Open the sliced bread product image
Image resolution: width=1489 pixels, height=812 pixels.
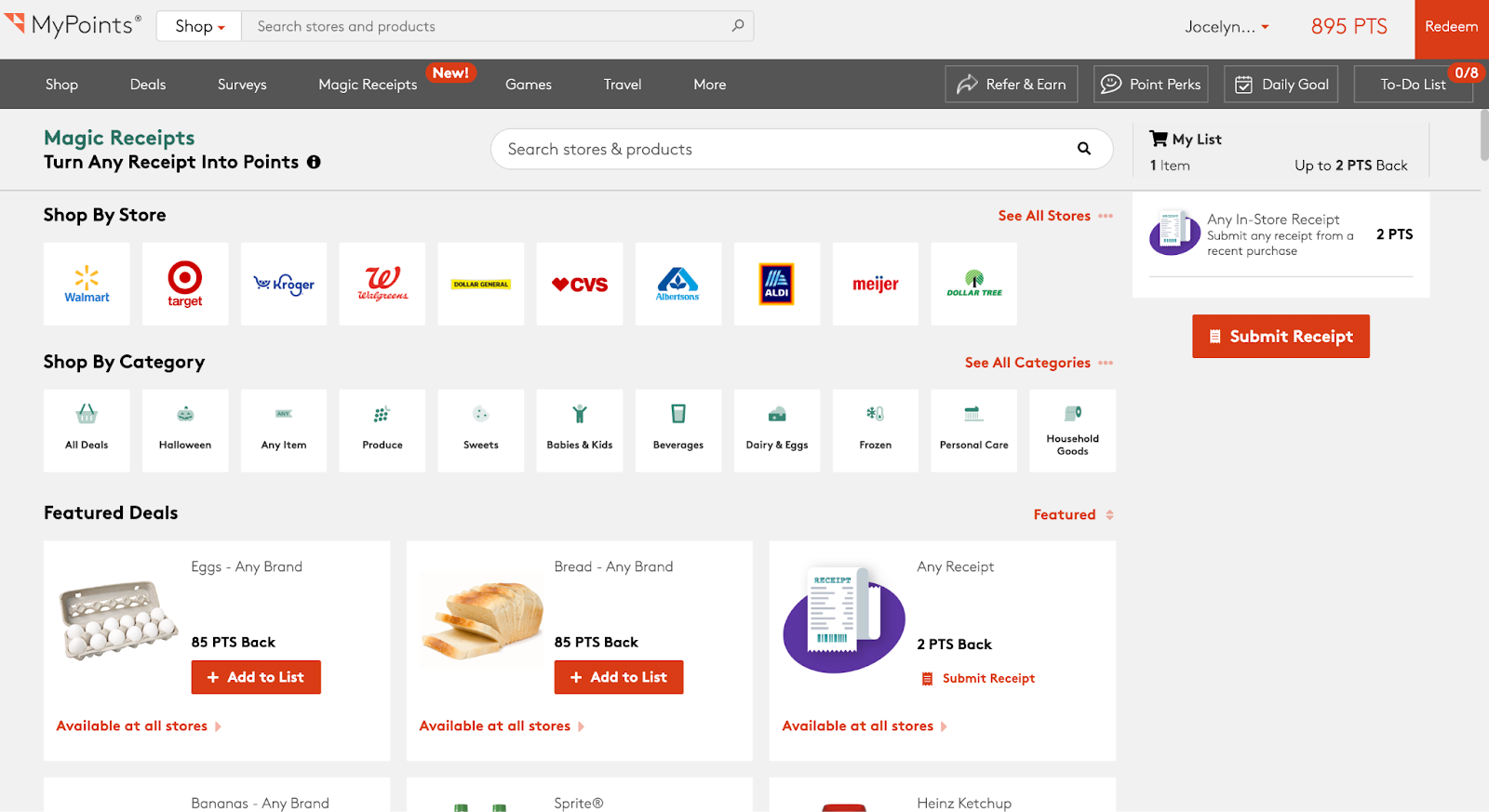(482, 619)
